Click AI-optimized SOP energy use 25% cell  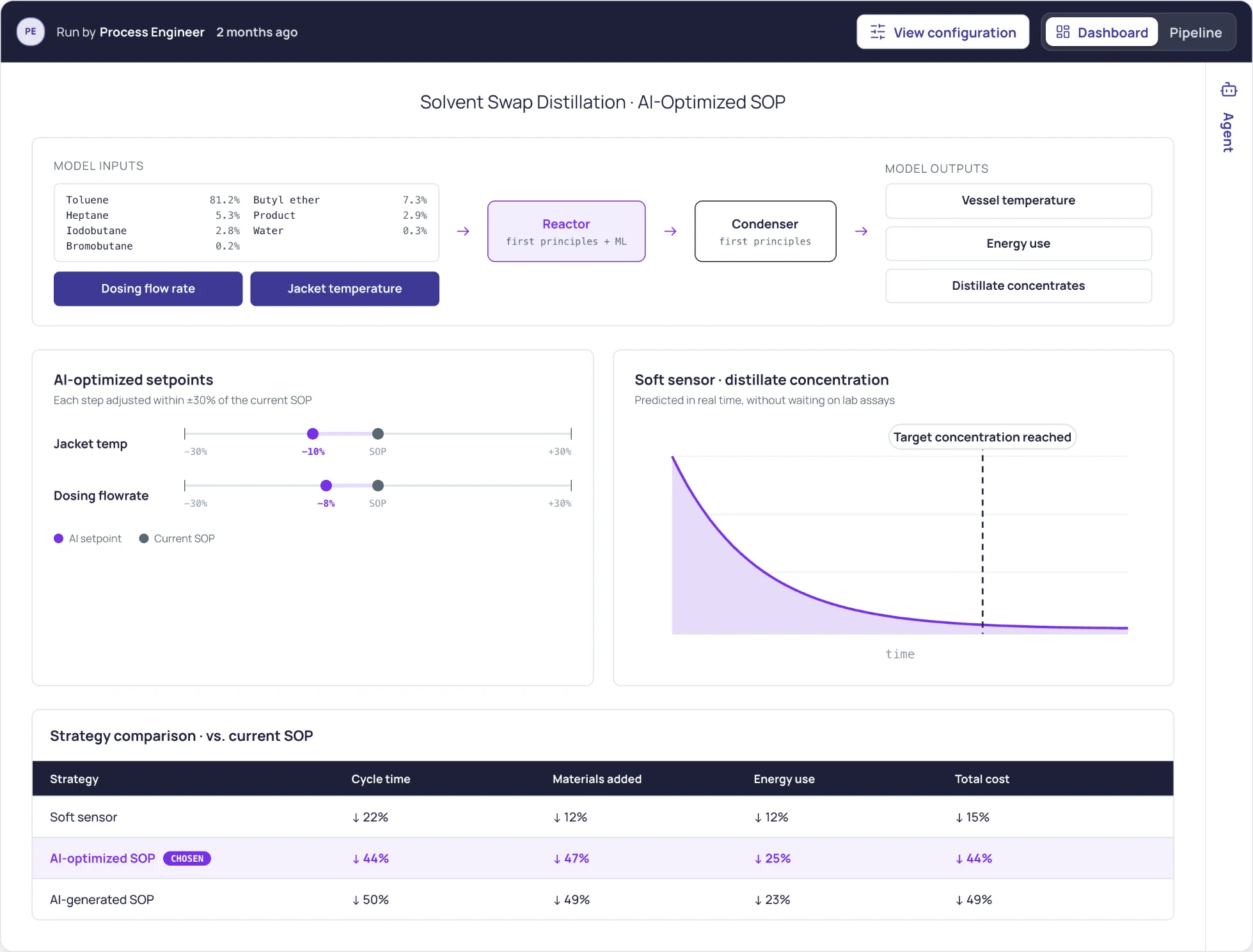pos(772,859)
